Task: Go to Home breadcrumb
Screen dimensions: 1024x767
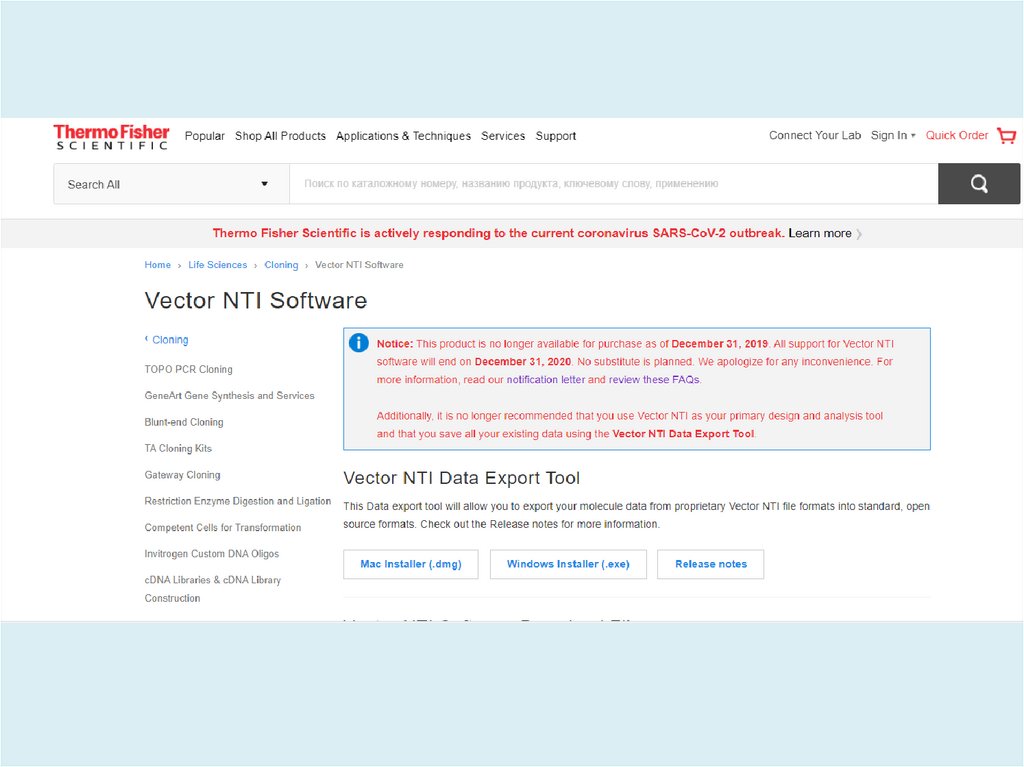Action: (x=157, y=265)
